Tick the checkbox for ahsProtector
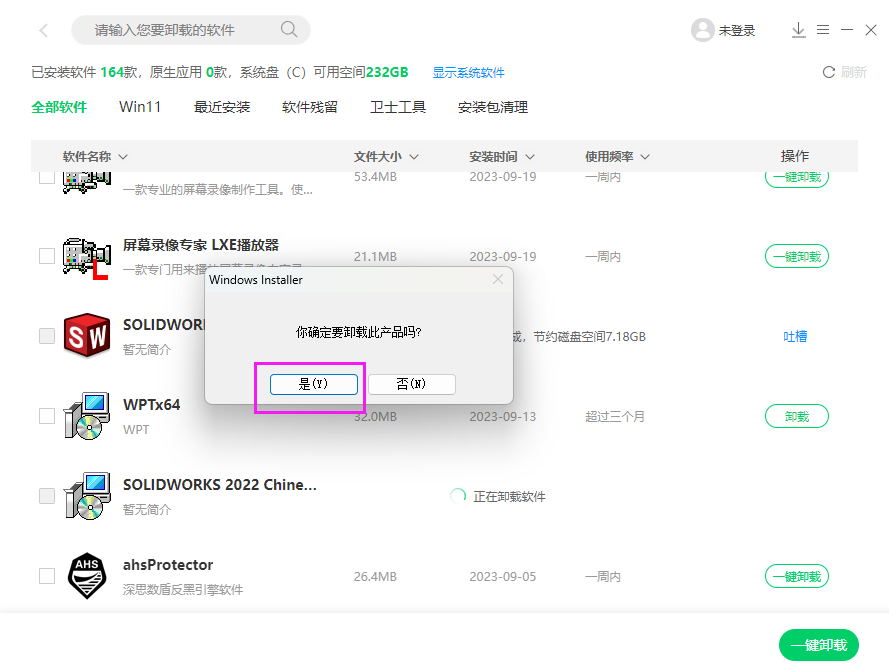 click(x=46, y=576)
